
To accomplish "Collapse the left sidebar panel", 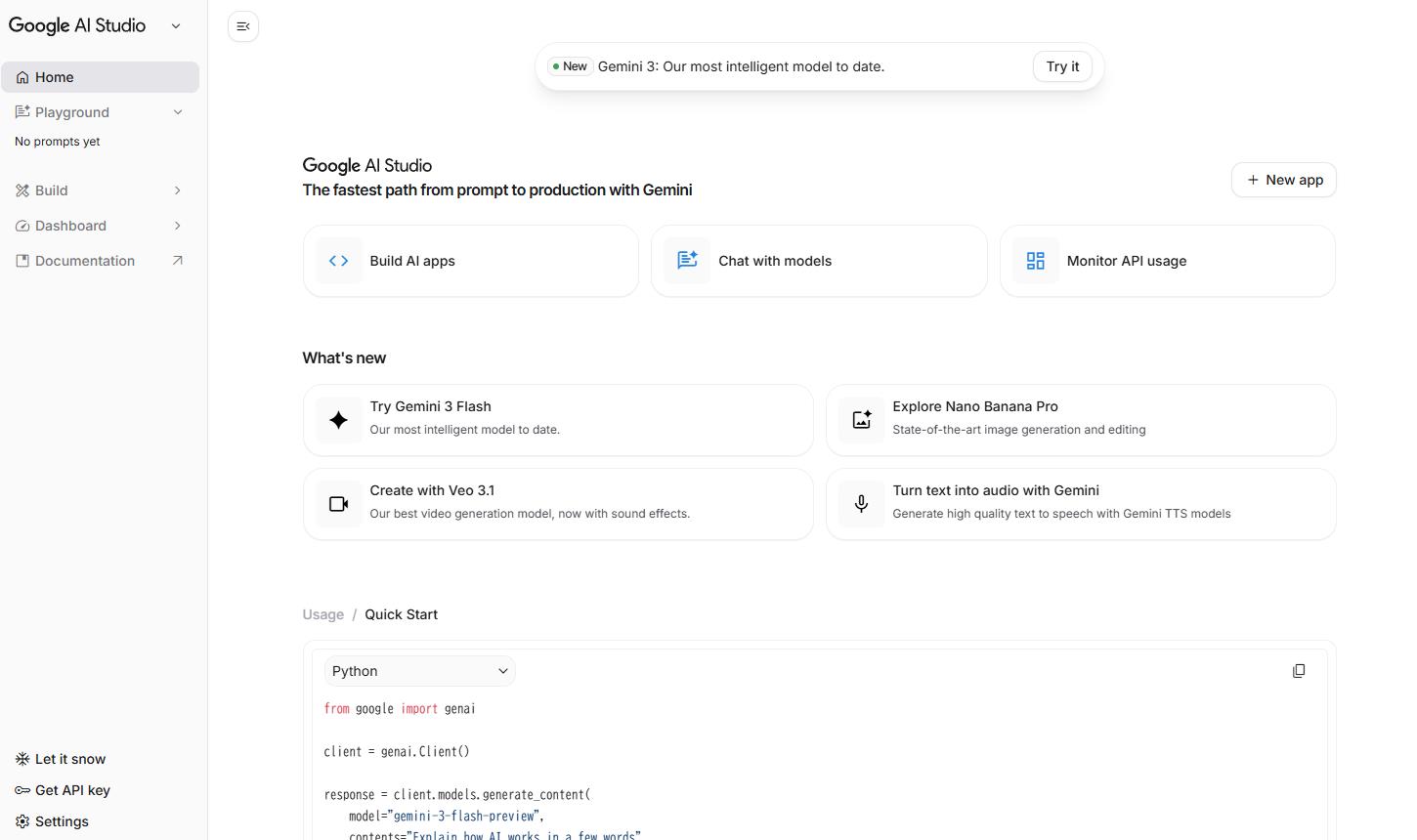I will click(x=242, y=26).
